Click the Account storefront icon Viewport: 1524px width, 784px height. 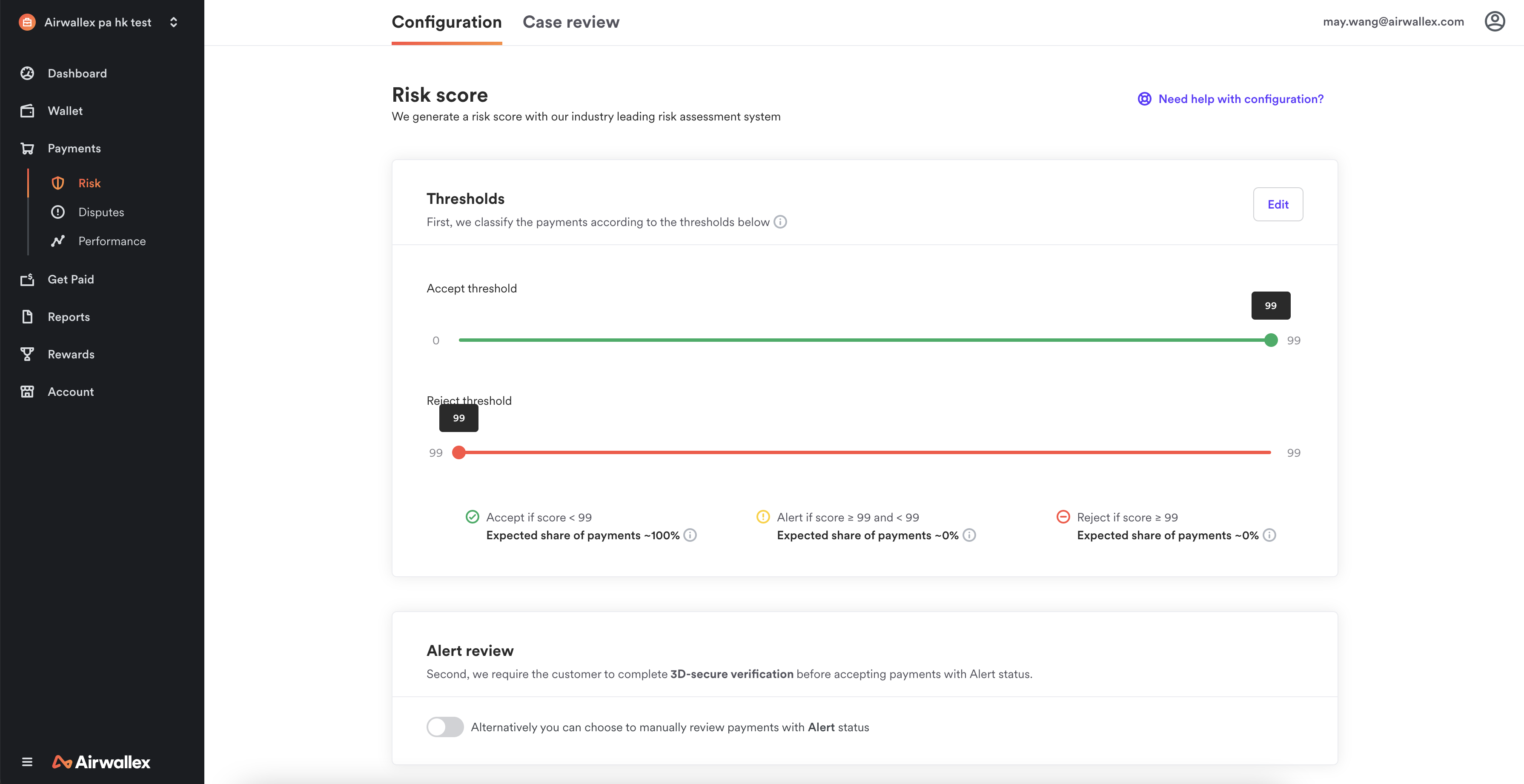[x=27, y=391]
